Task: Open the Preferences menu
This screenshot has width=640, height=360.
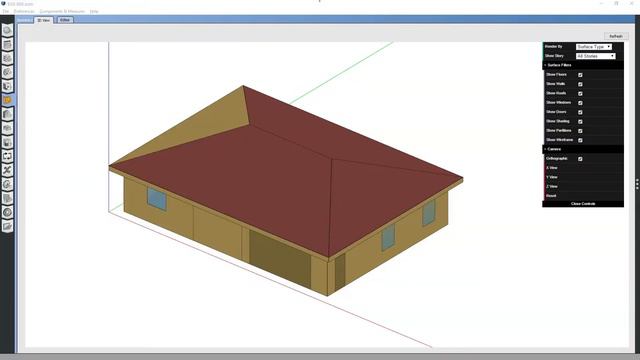Action: tap(24, 11)
